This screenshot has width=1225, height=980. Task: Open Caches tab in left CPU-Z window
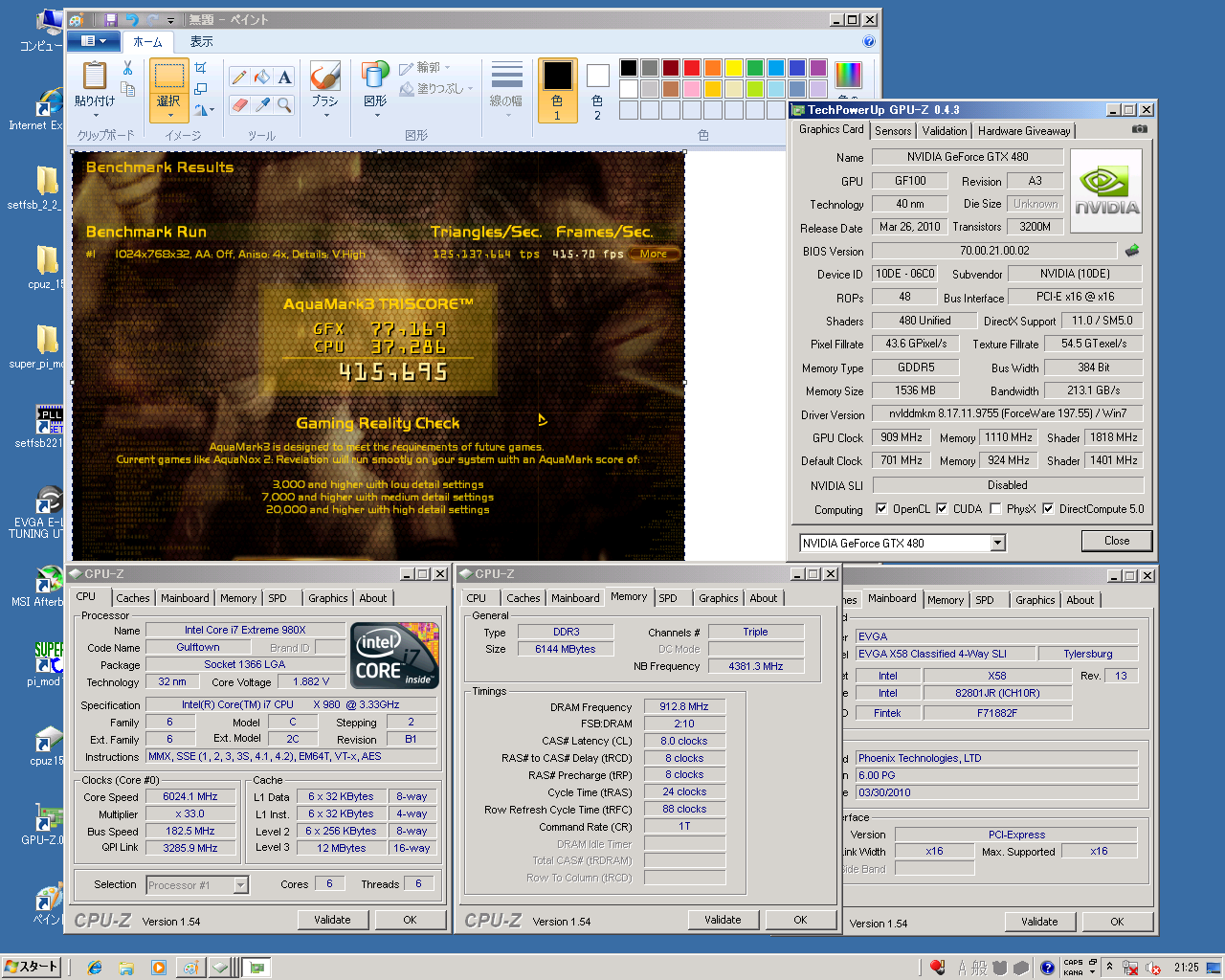pyautogui.click(x=133, y=598)
